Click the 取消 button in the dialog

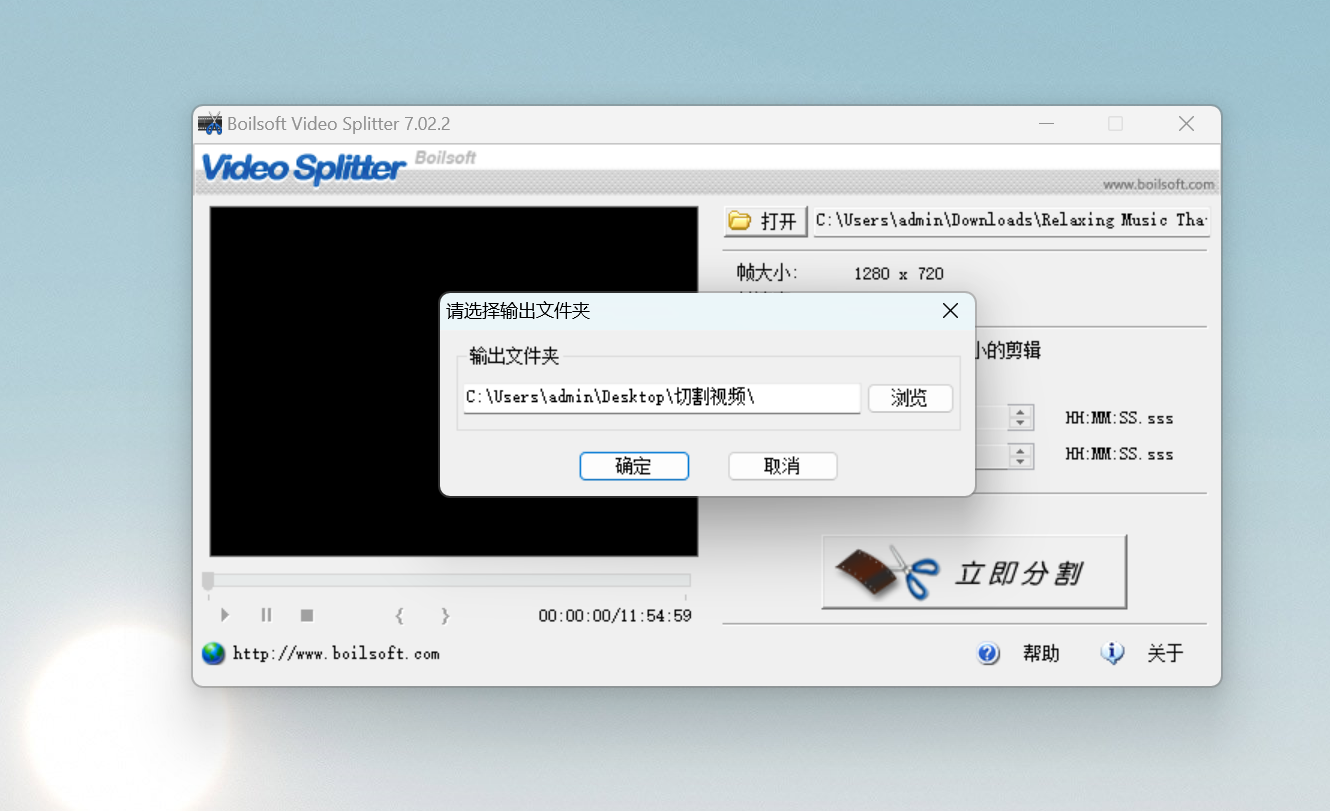782,466
